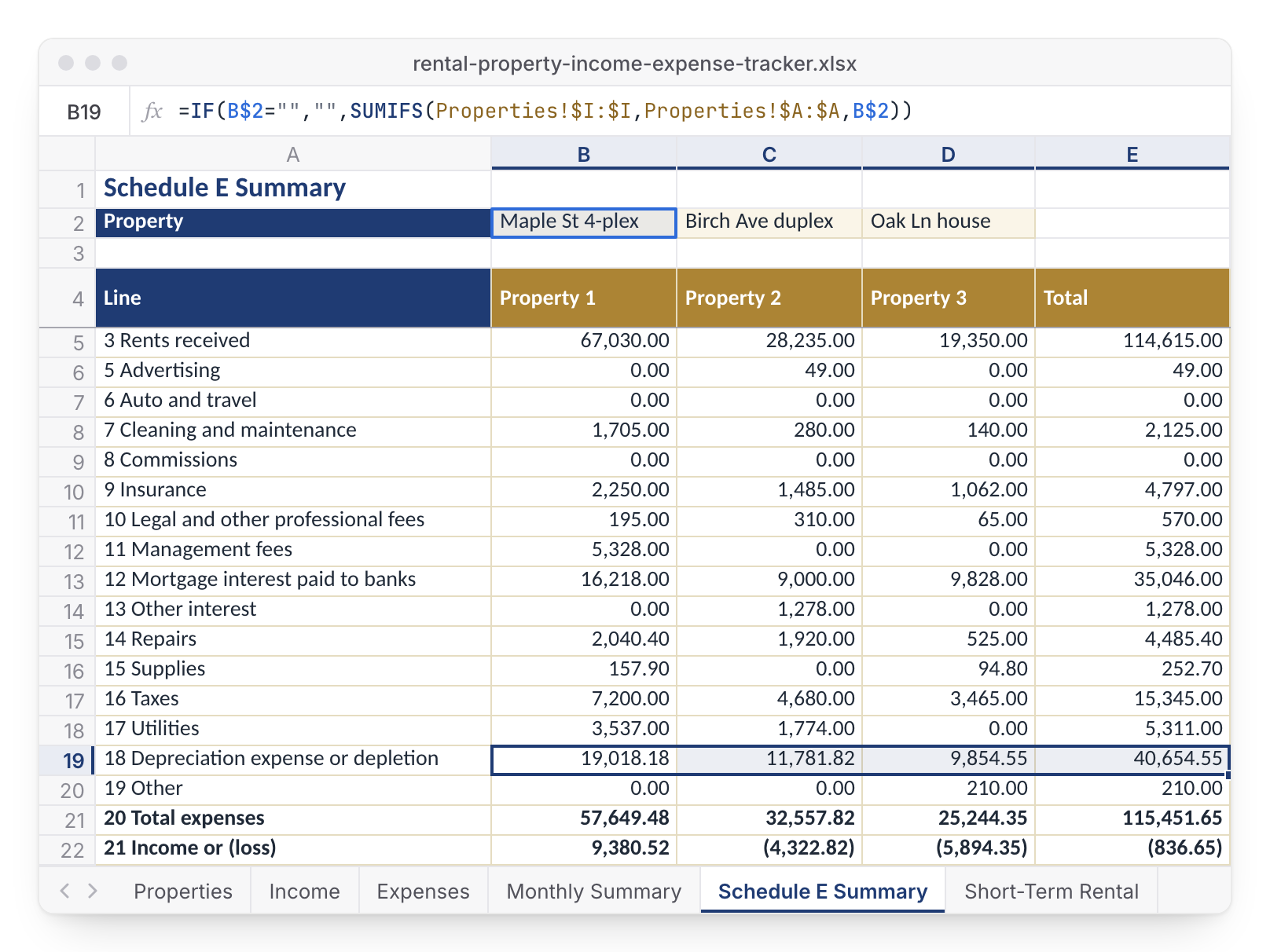Select the 5,328.00 management fees Property 1 cell
The image size is (1270, 952).
584,550
